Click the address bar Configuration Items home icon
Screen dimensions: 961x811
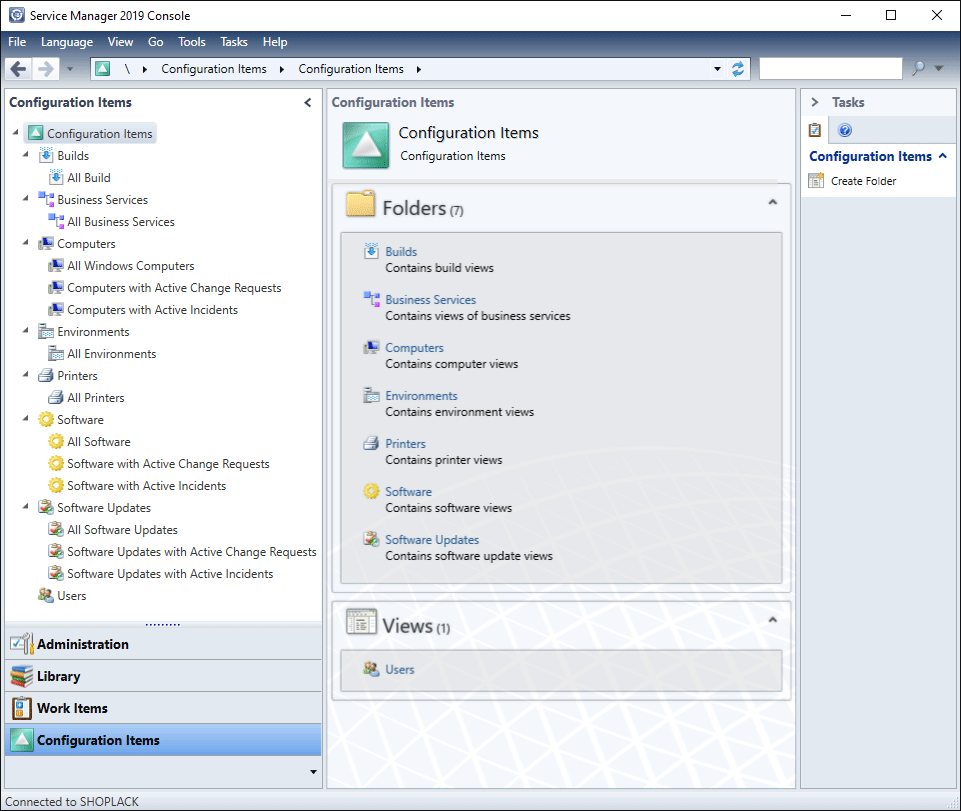[102, 69]
